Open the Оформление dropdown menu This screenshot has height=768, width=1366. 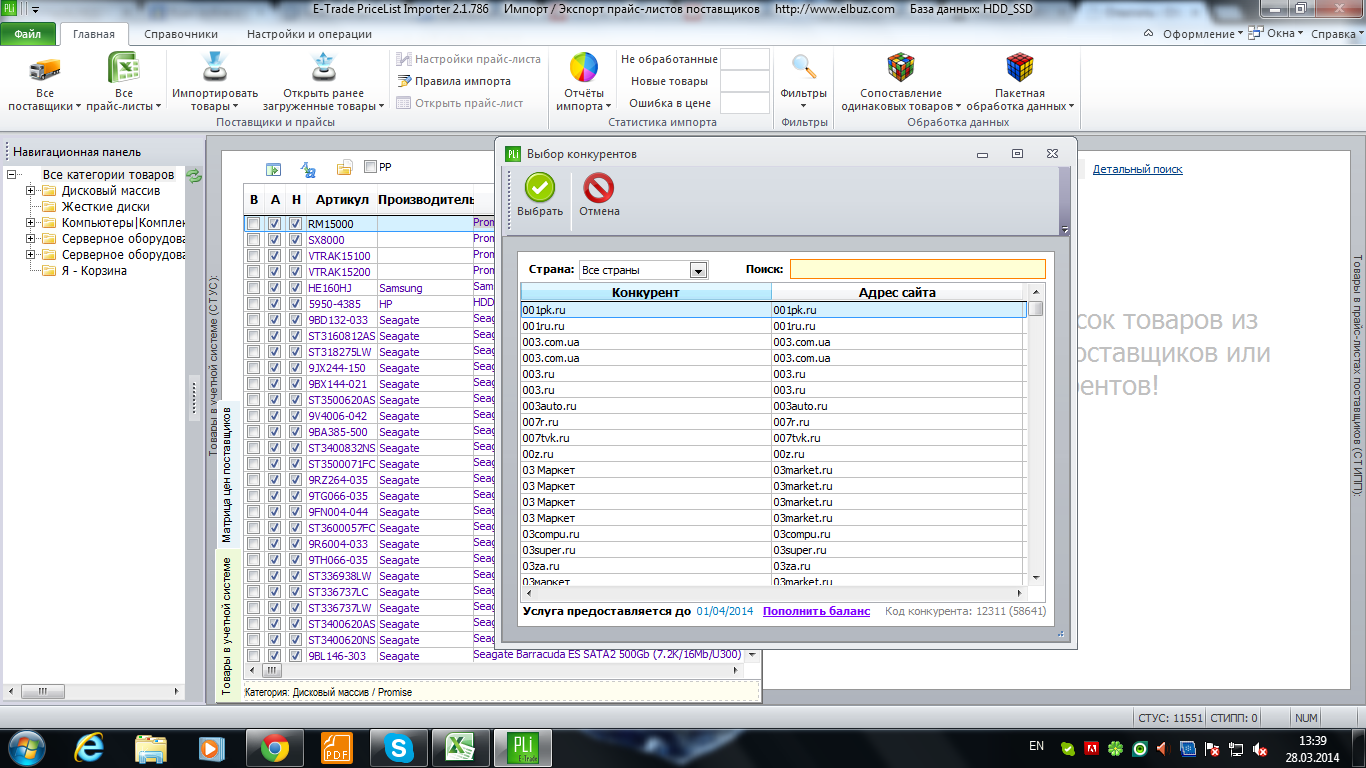pyautogui.click(x=1203, y=34)
